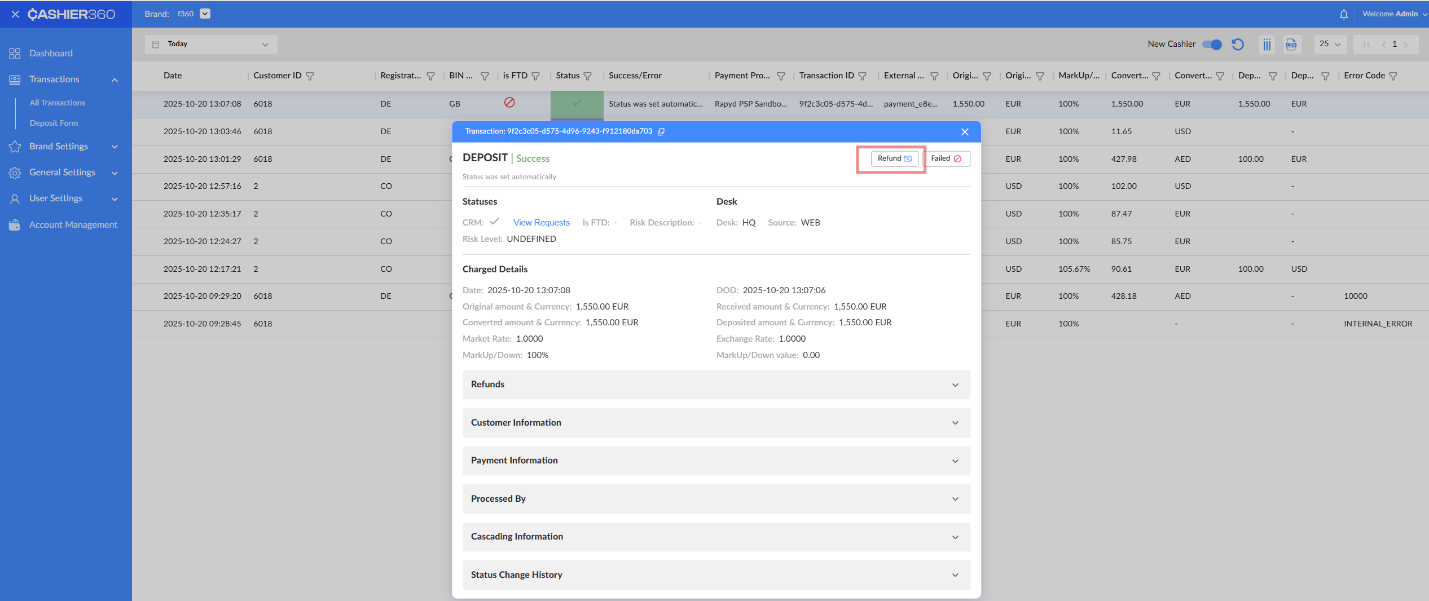1429x601 pixels.
Task: Close the sidebar with the X icon
Action: point(15,14)
